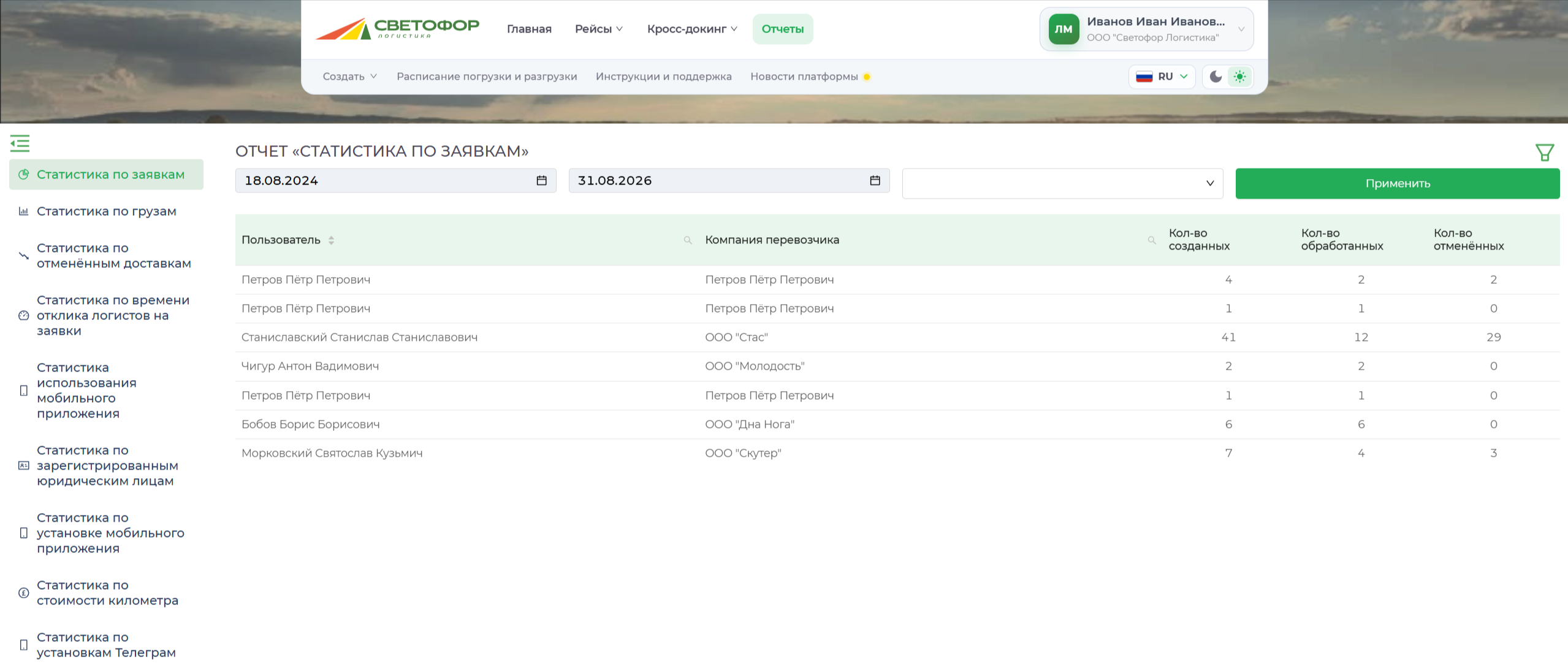Viewport: 1568px width, 670px height.
Task: Switch to light theme sun toggle
Action: 1239,77
